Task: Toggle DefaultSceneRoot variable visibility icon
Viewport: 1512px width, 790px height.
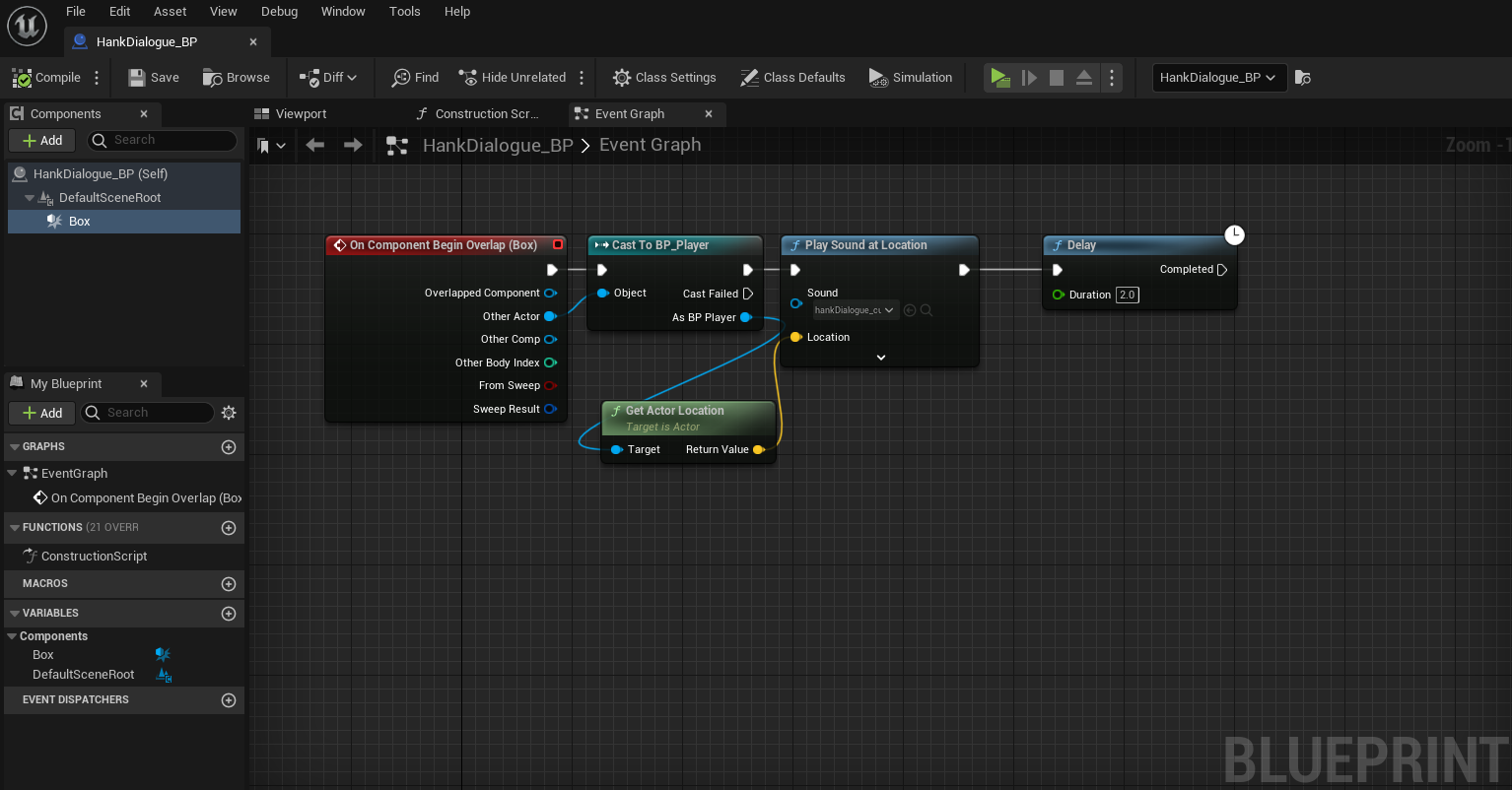Action: tap(165, 675)
